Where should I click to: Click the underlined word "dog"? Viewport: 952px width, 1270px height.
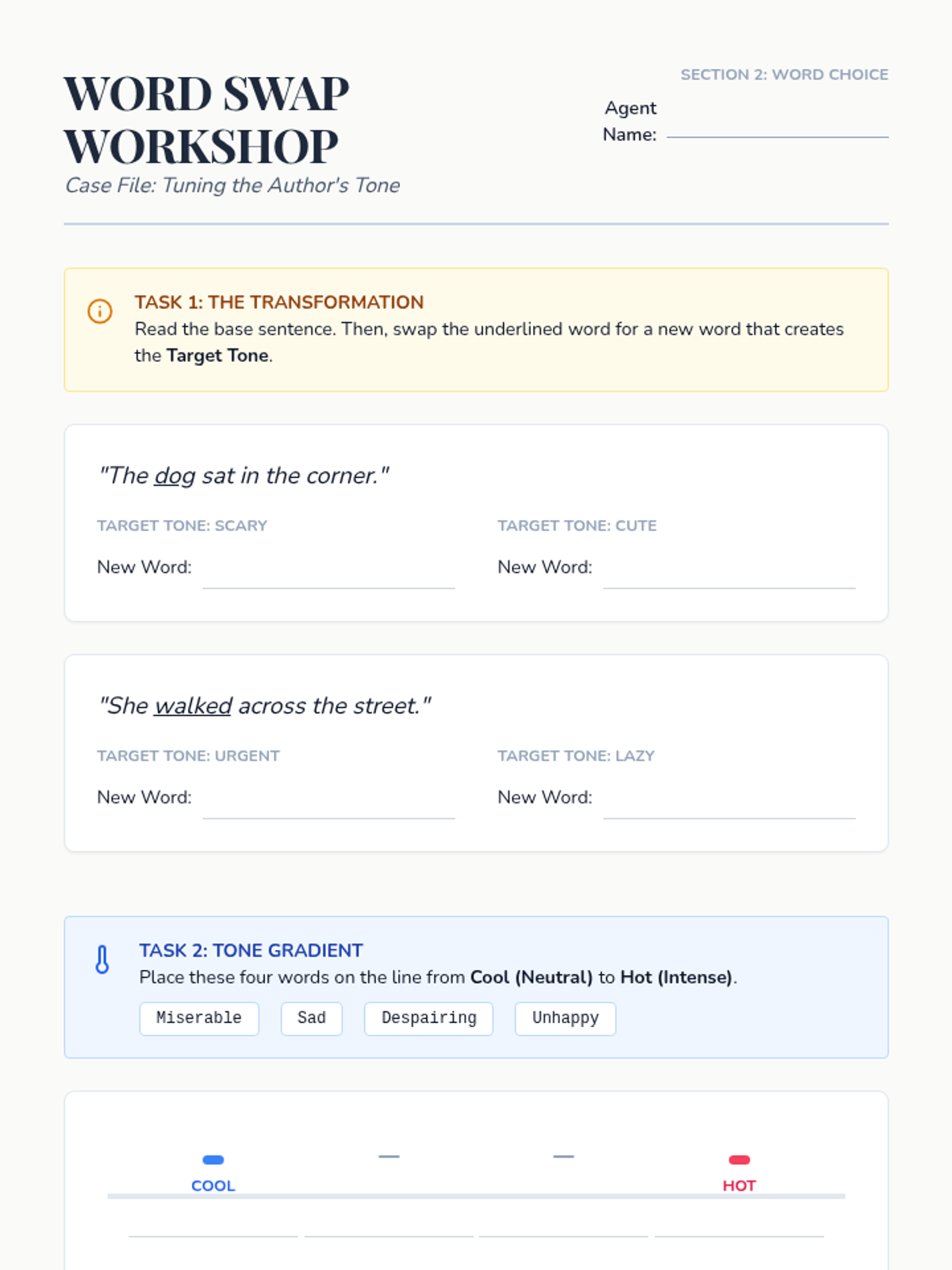coord(175,476)
